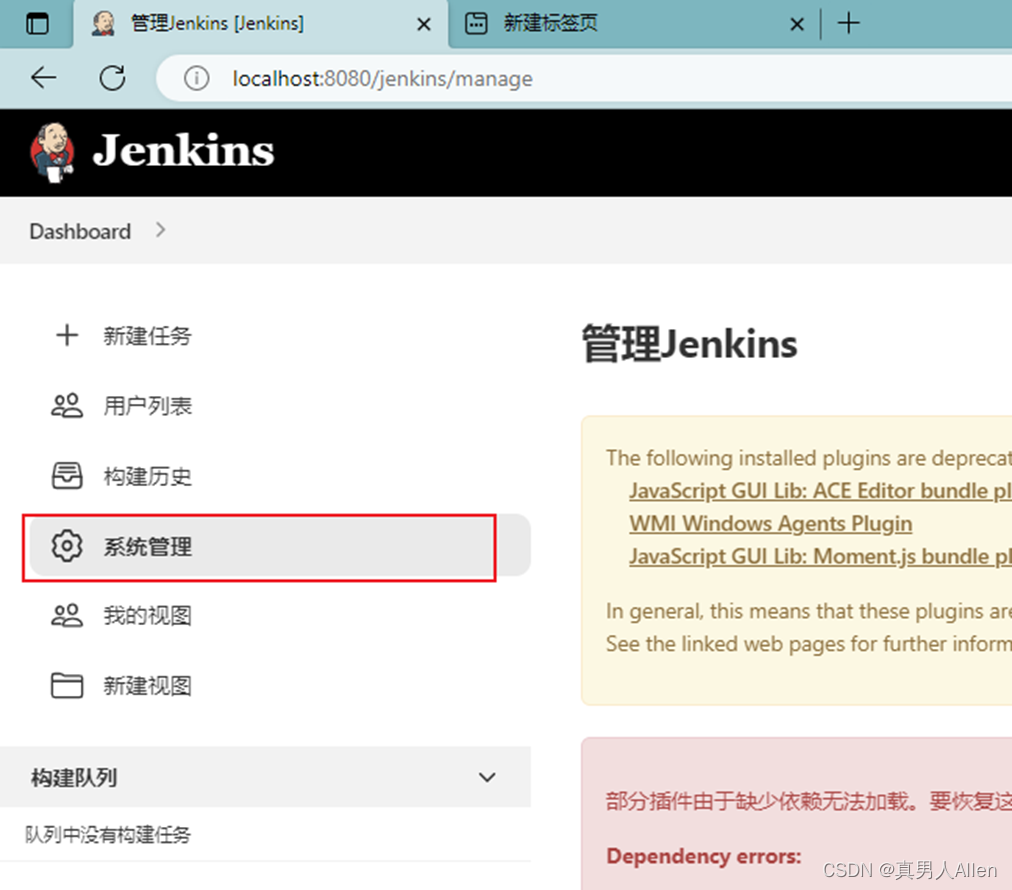Image resolution: width=1012 pixels, height=890 pixels.
Task: Open the ACE Editor bundle plugin link
Action: click(x=820, y=490)
